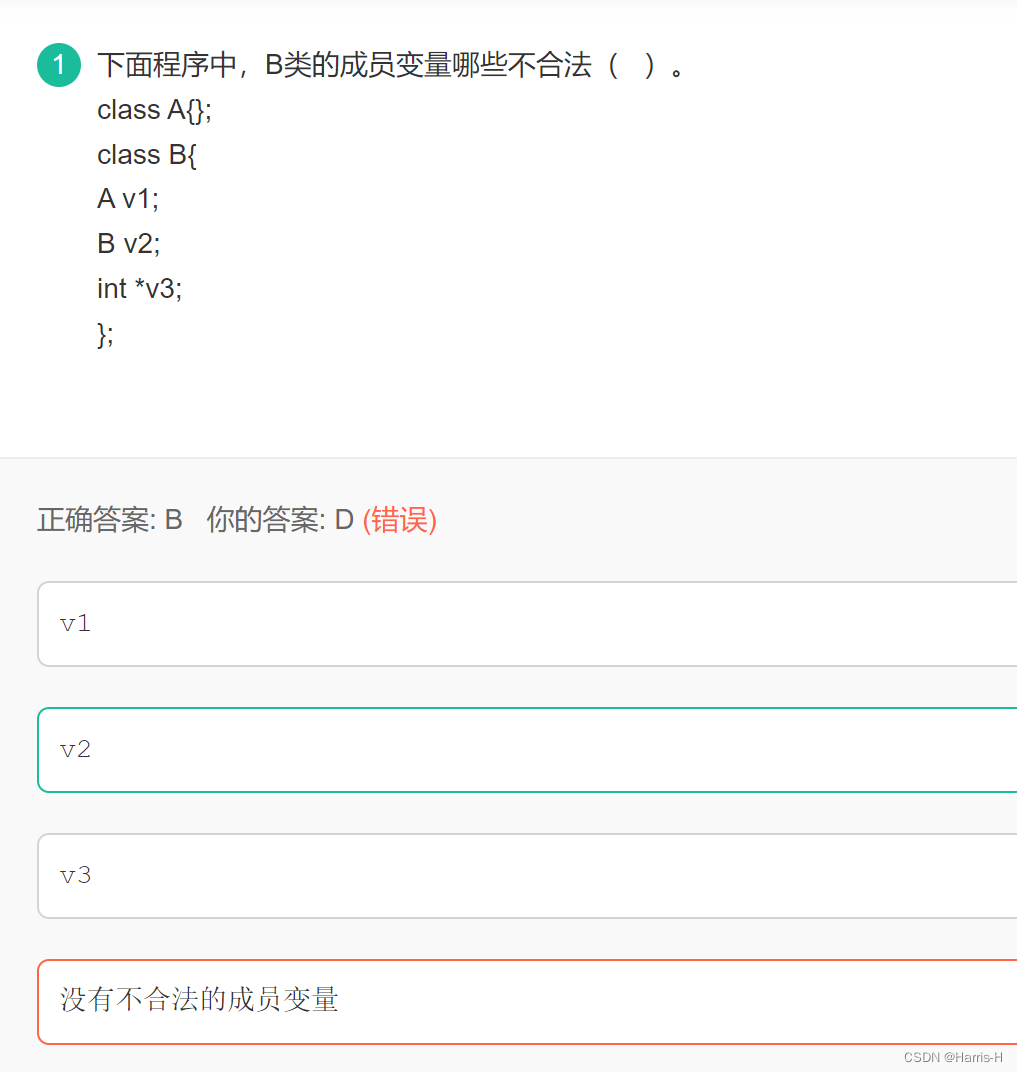Click the code line int *v3;
The width and height of the screenshot is (1017, 1072).
pyautogui.click(x=139, y=288)
